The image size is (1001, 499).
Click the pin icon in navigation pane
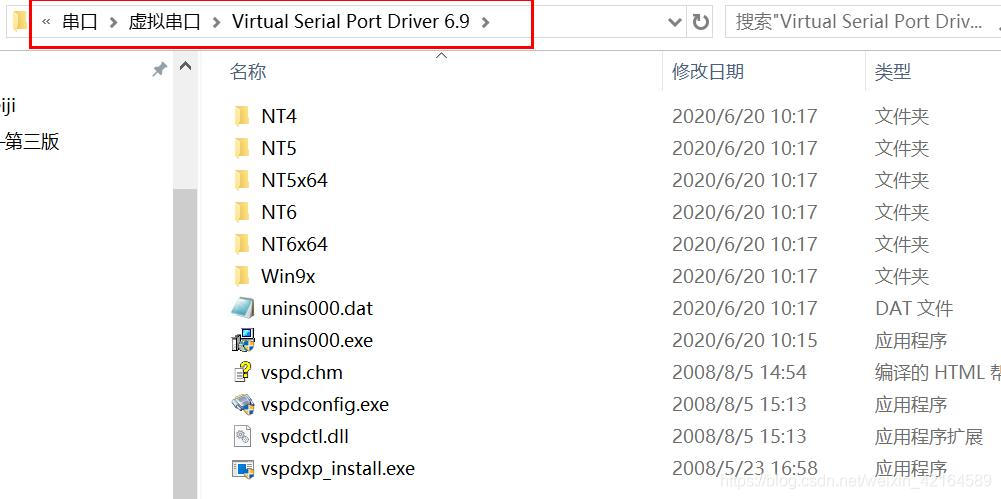(x=159, y=69)
